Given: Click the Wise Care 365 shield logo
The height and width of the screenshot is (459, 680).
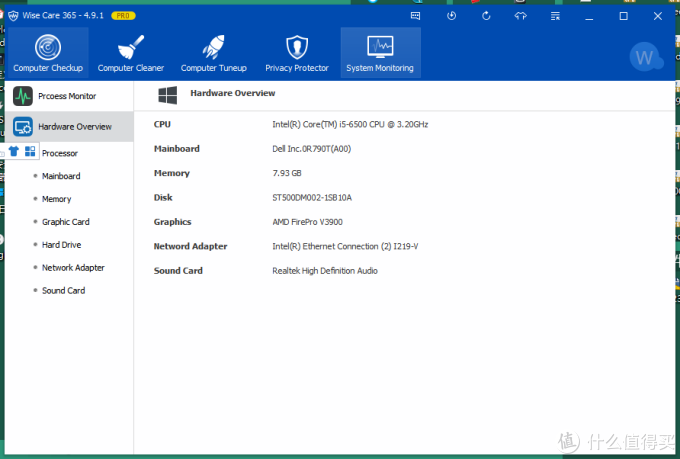Looking at the screenshot, I should [x=13, y=16].
